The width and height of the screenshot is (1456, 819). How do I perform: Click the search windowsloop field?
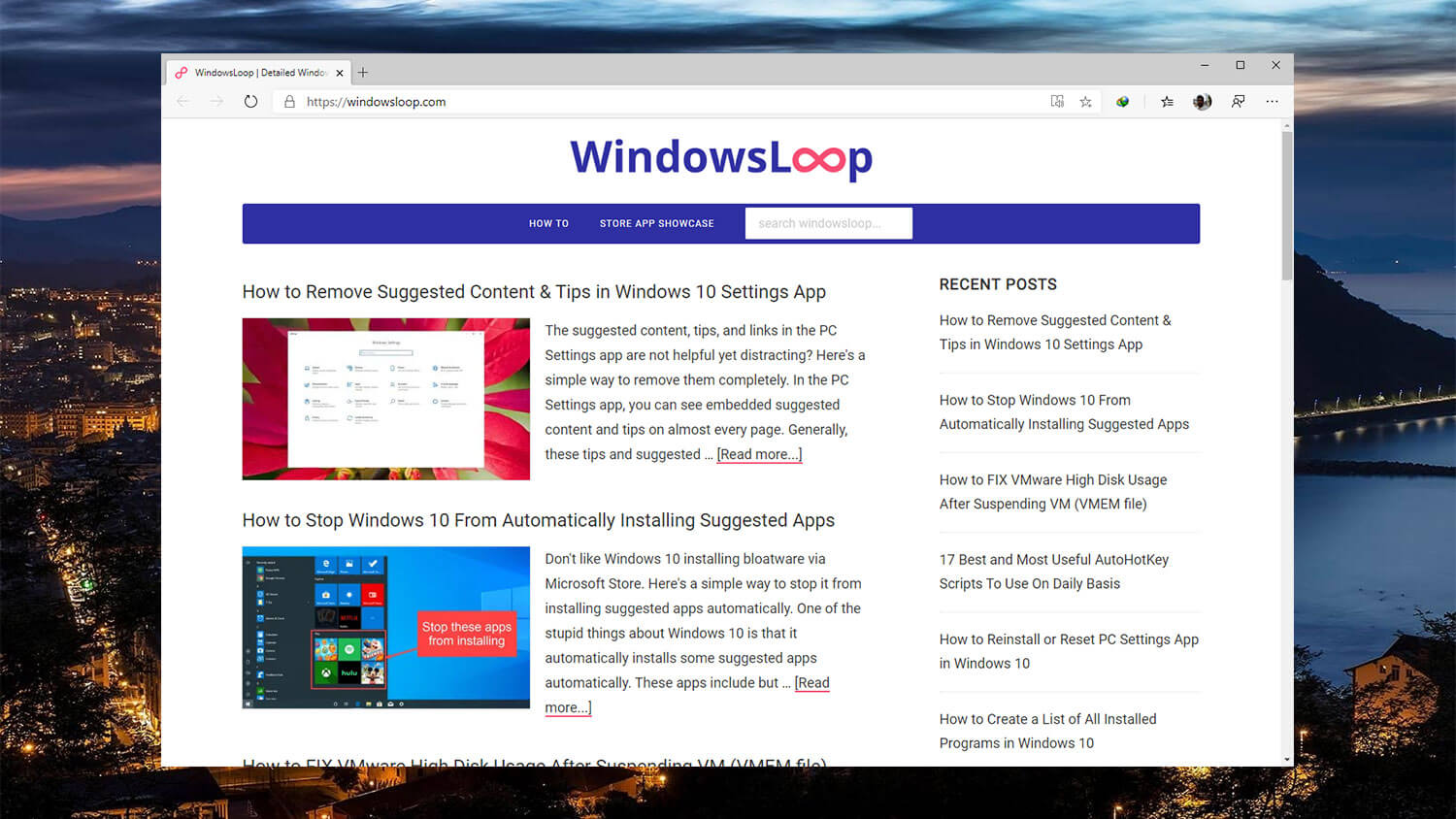click(x=828, y=223)
